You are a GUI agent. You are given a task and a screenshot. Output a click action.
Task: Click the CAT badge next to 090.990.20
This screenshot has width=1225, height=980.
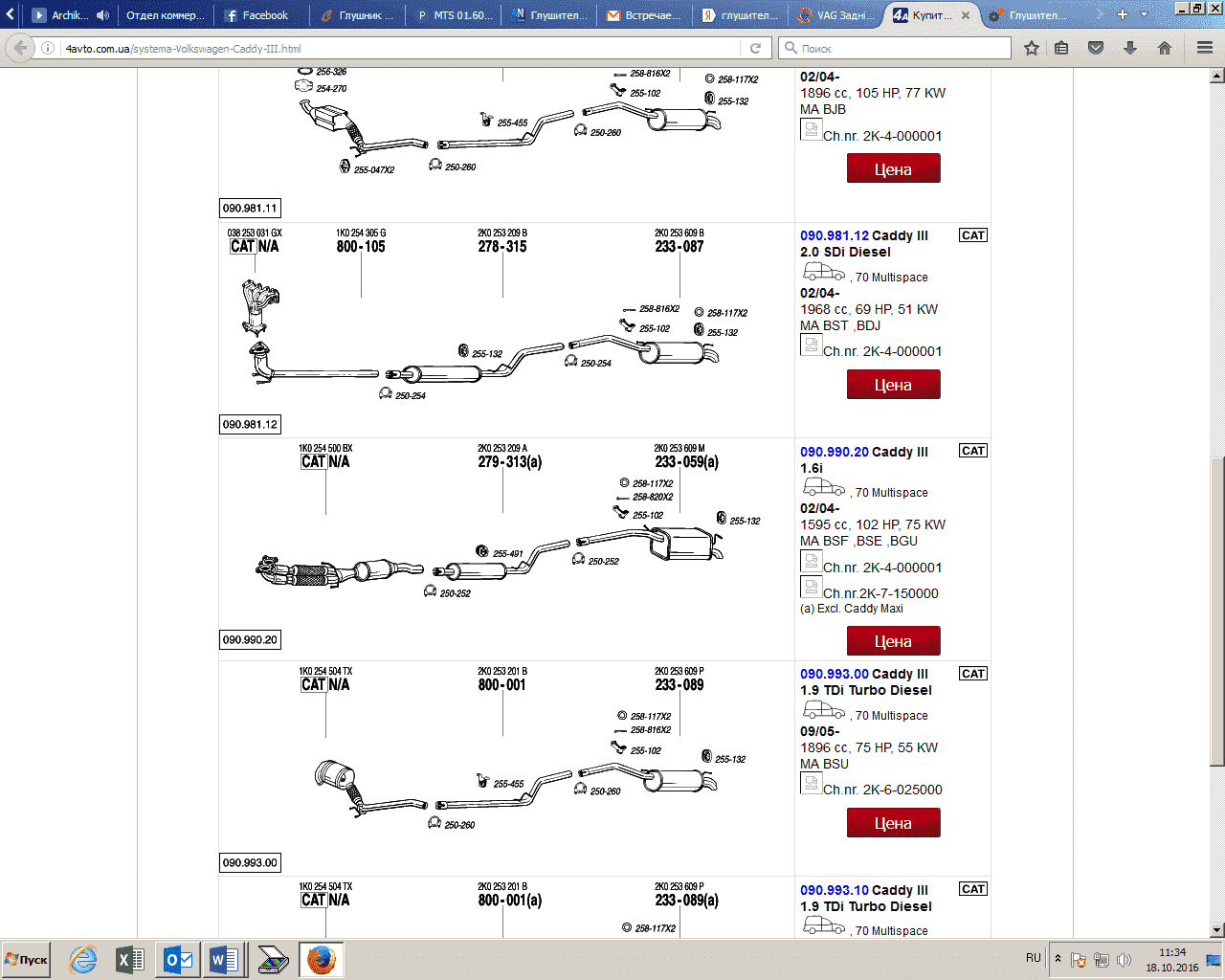pyautogui.click(x=973, y=451)
